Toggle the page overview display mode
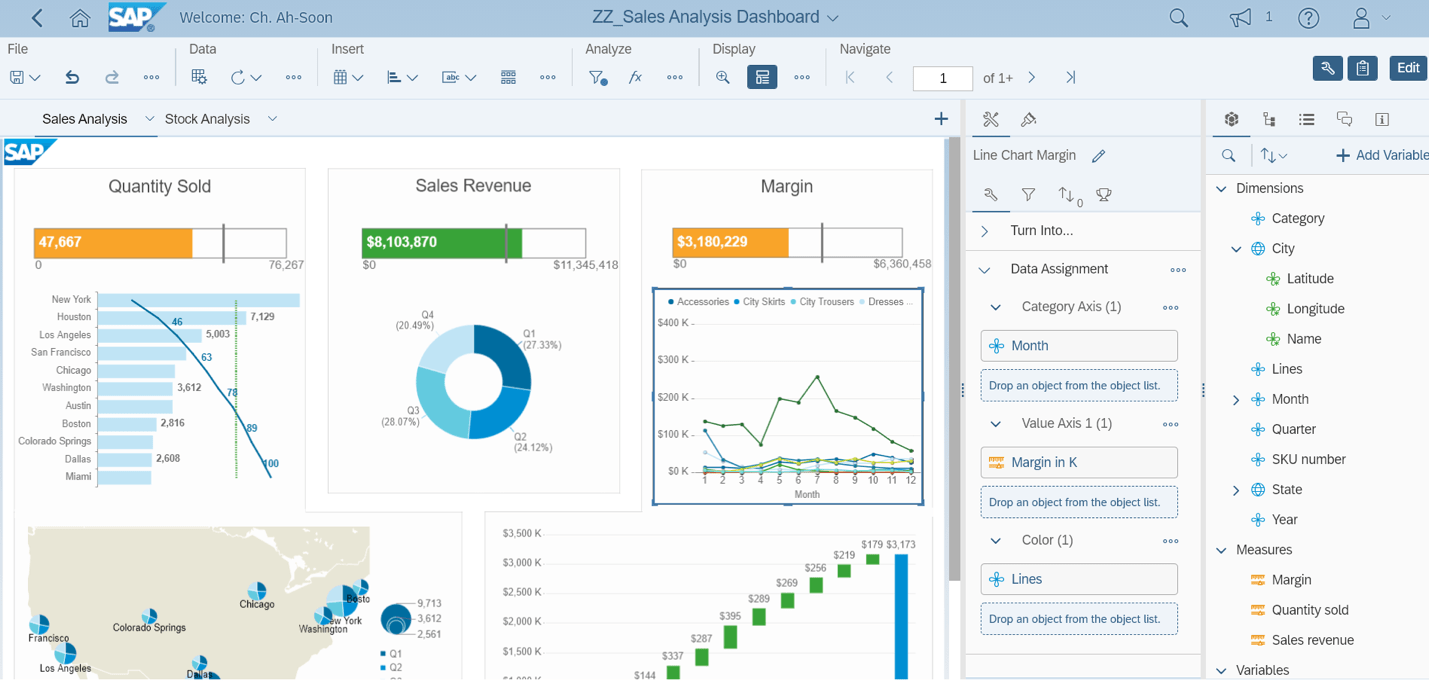 pos(762,77)
